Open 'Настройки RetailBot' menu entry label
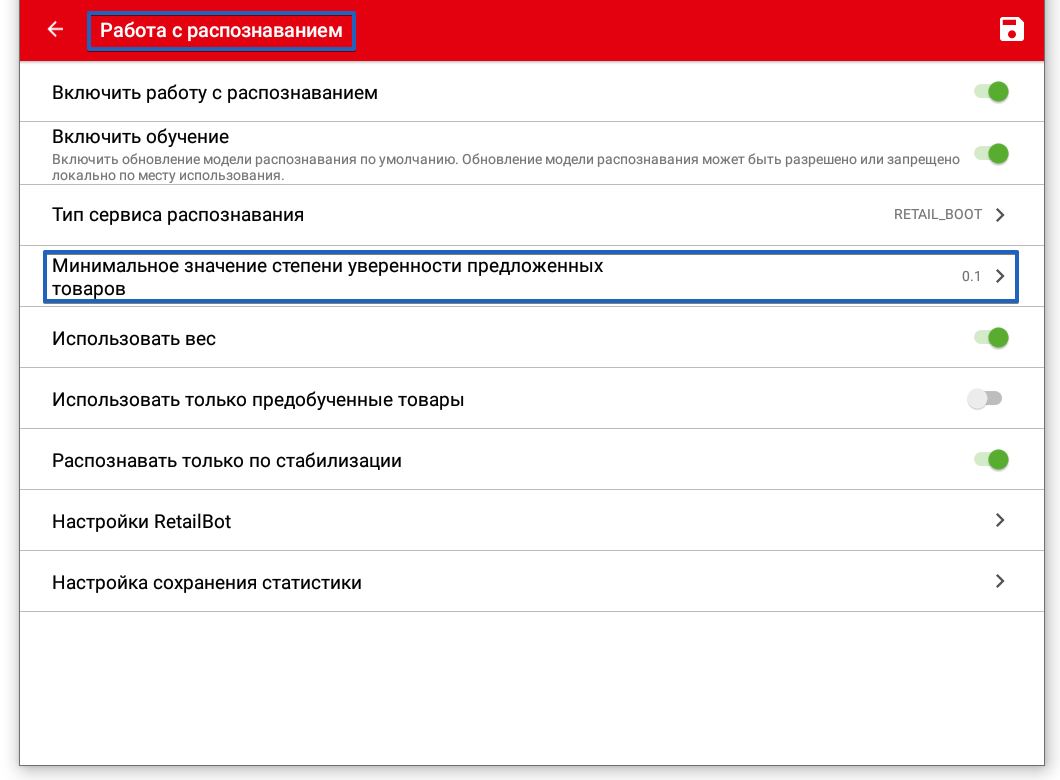Image resolution: width=1060 pixels, height=780 pixels. [x=141, y=522]
